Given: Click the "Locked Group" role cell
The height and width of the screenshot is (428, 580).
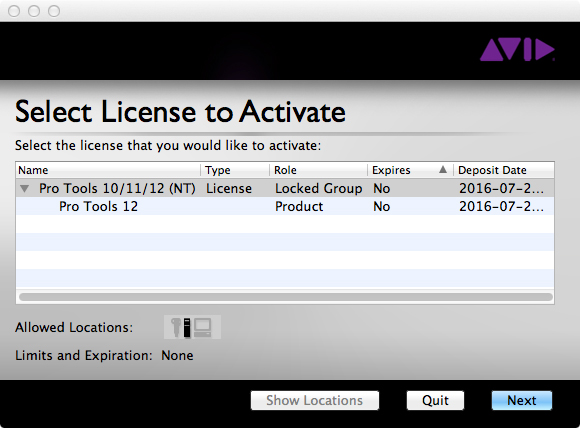Looking at the screenshot, I should 318,189.
